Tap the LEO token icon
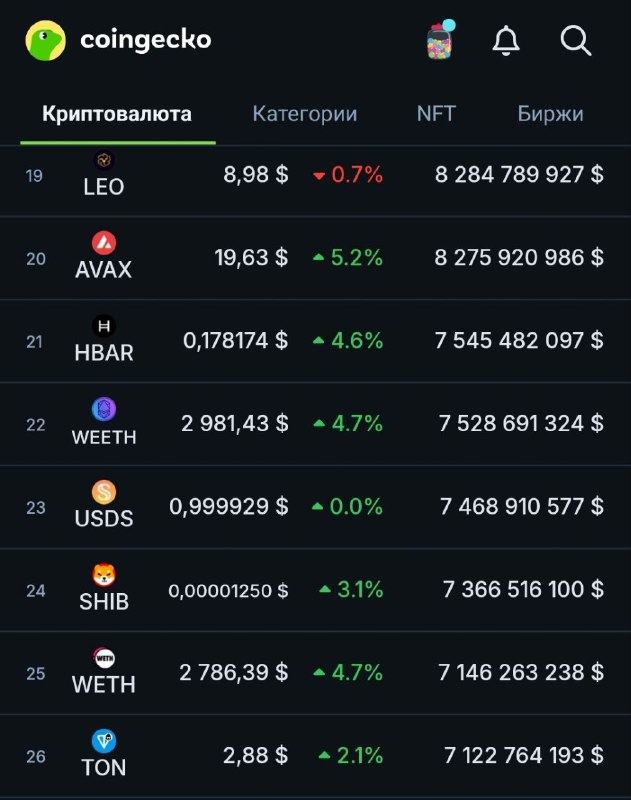The image size is (631, 800). 104,160
